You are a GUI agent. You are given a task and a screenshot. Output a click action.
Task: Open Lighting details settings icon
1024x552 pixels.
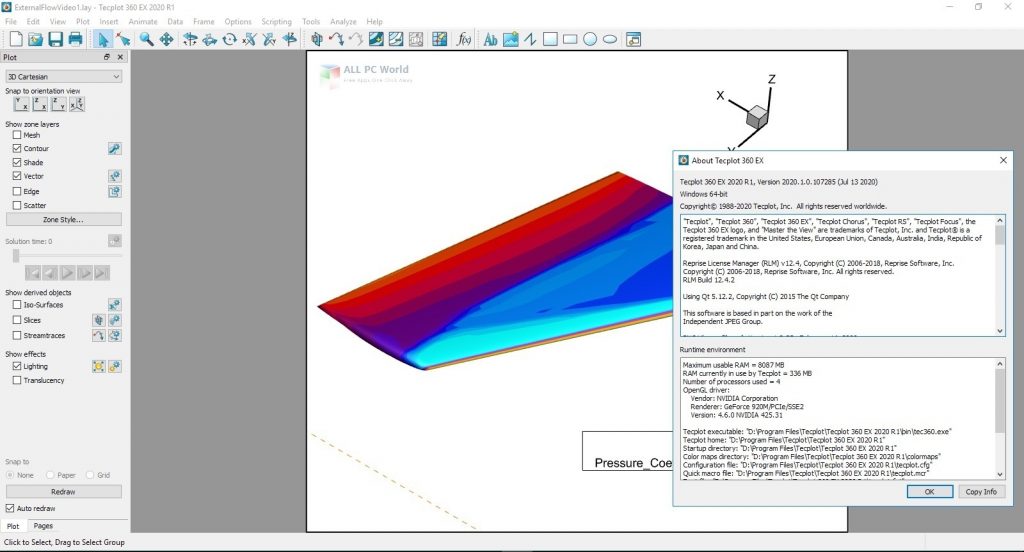(114, 366)
